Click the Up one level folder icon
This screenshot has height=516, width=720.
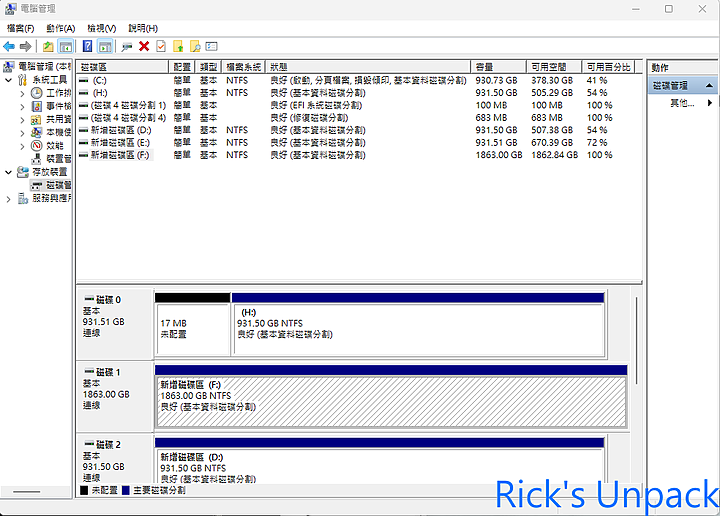pos(48,46)
